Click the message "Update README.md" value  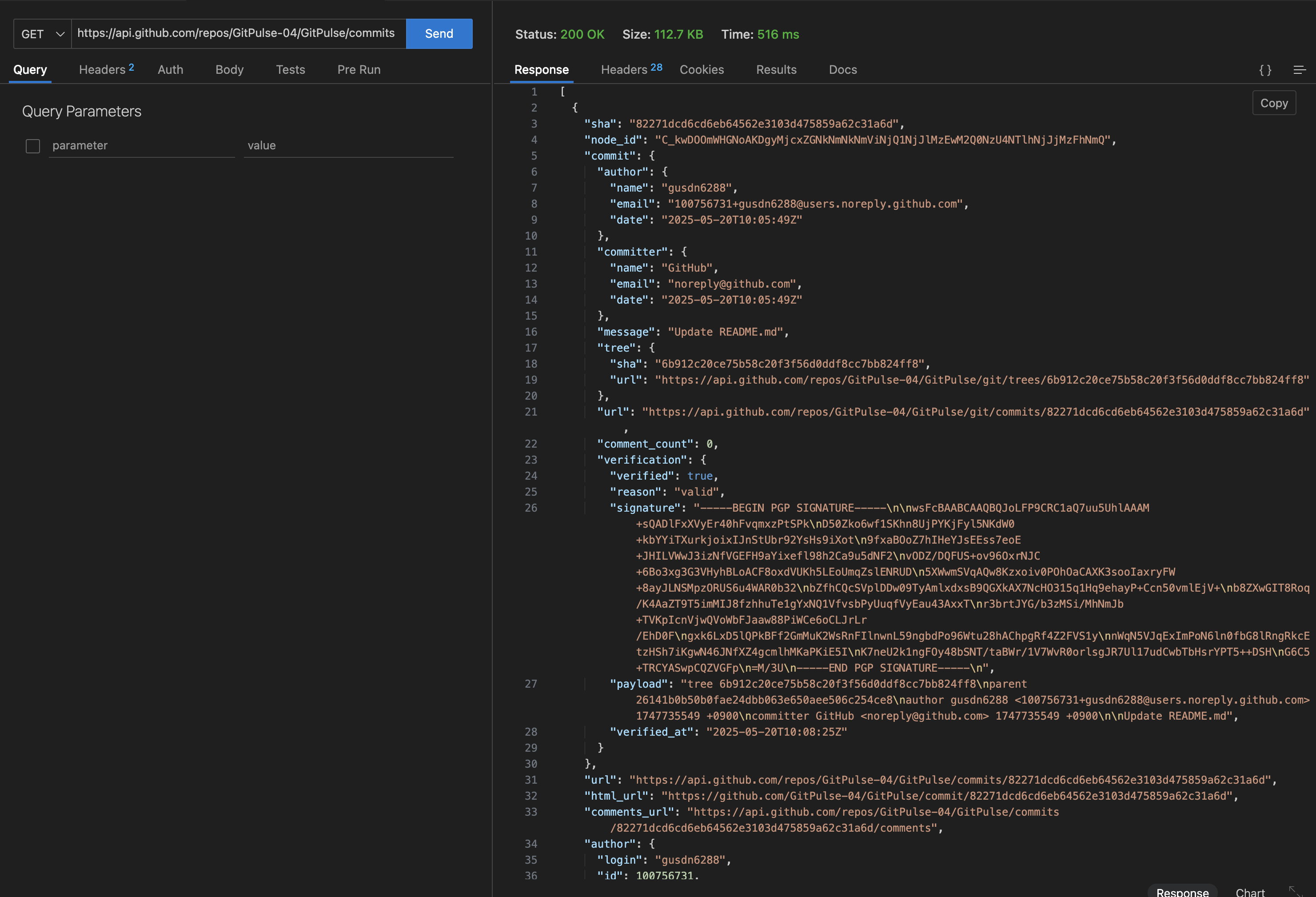pos(726,332)
